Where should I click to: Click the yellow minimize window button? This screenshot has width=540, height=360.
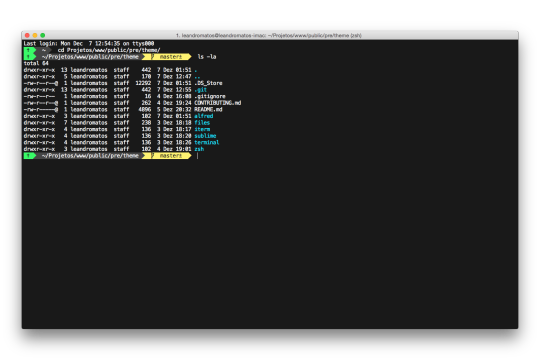35,35
